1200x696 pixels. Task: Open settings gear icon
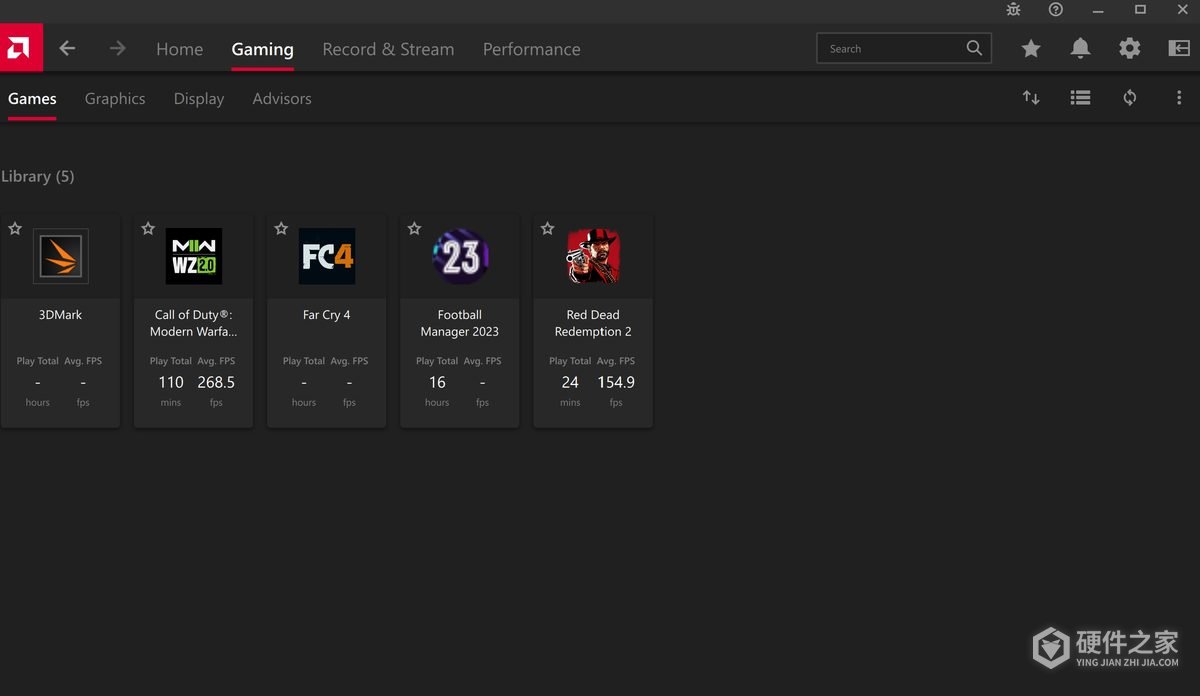1129,48
